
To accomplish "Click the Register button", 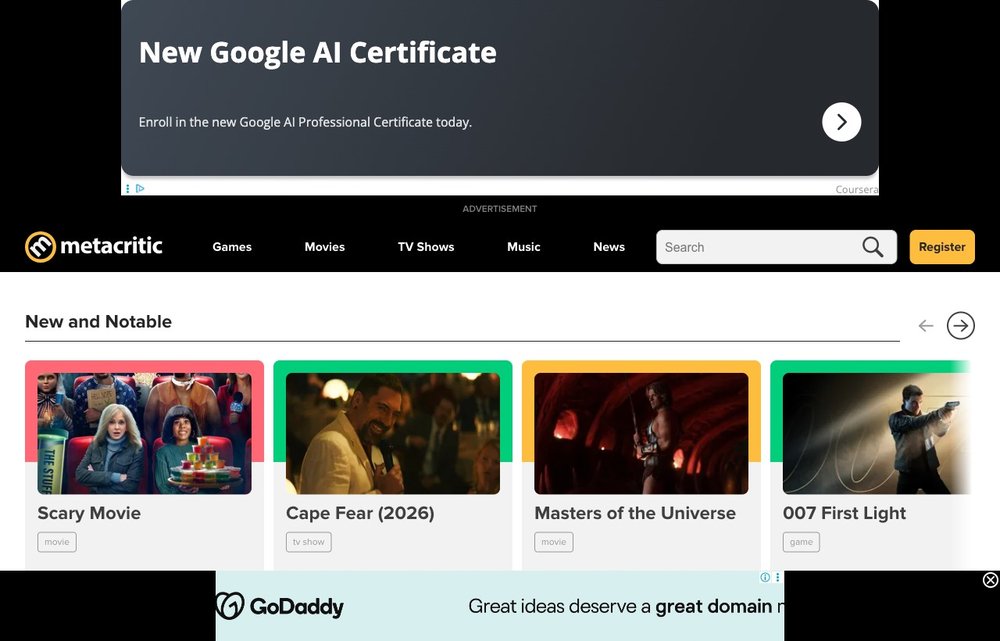I will point(942,247).
